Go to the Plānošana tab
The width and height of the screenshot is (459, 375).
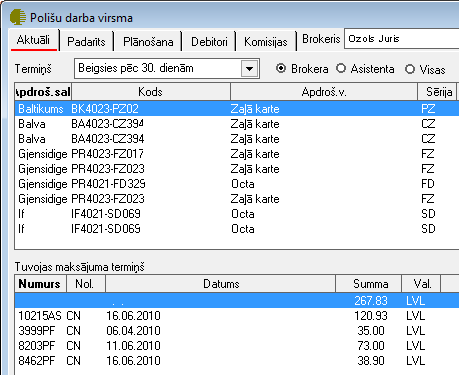(x=148, y=42)
